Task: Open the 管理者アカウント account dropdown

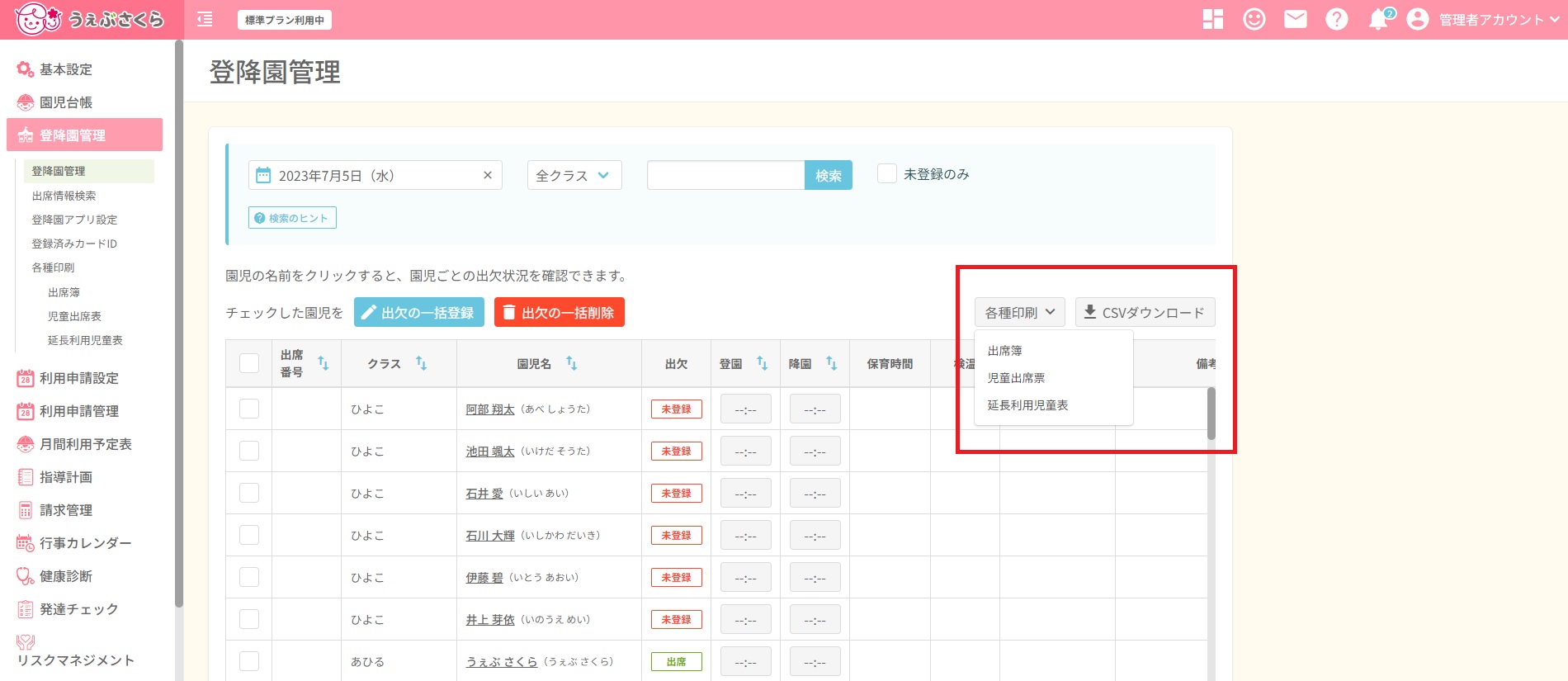Action: [x=1499, y=20]
